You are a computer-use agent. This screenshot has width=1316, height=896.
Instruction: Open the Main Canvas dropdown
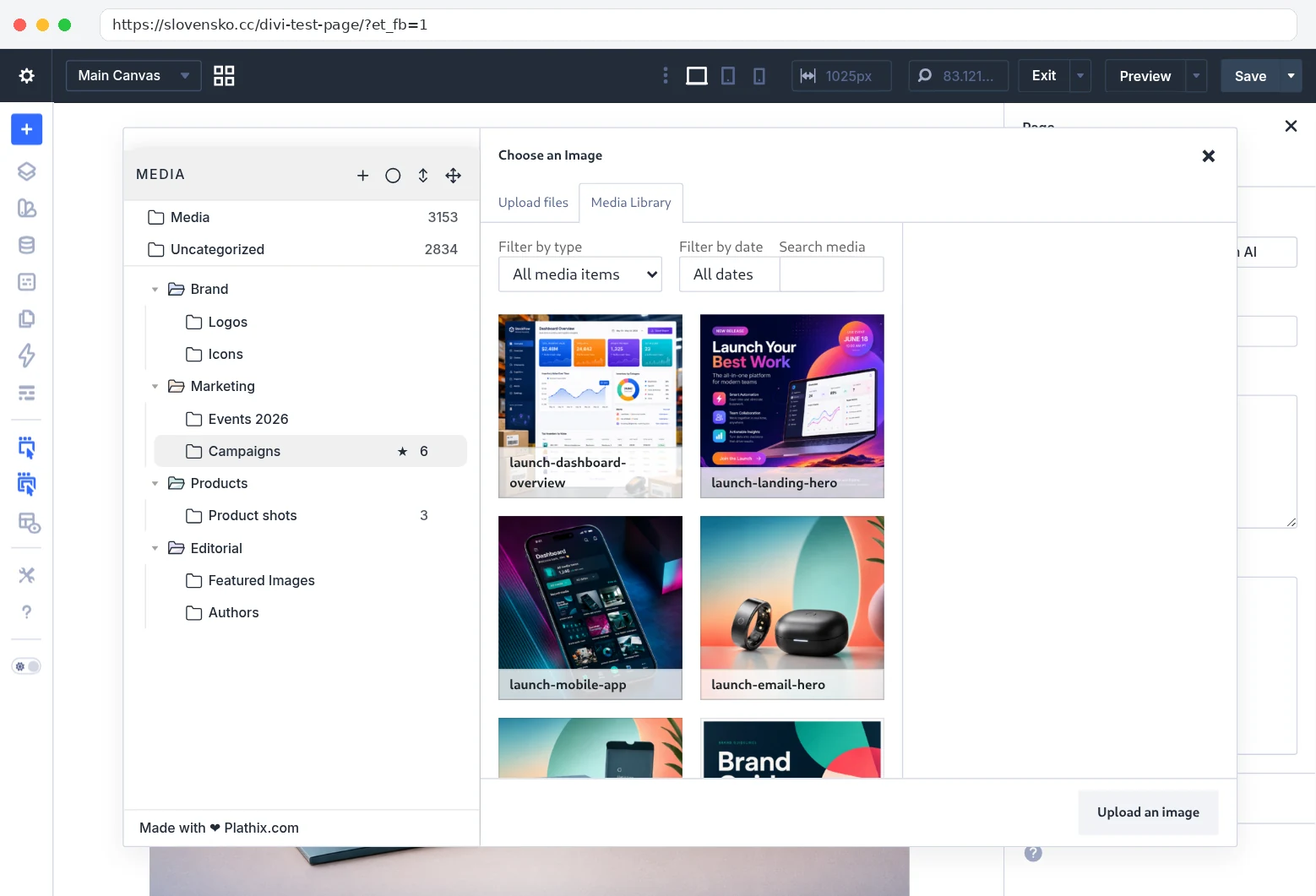pyautogui.click(x=133, y=76)
